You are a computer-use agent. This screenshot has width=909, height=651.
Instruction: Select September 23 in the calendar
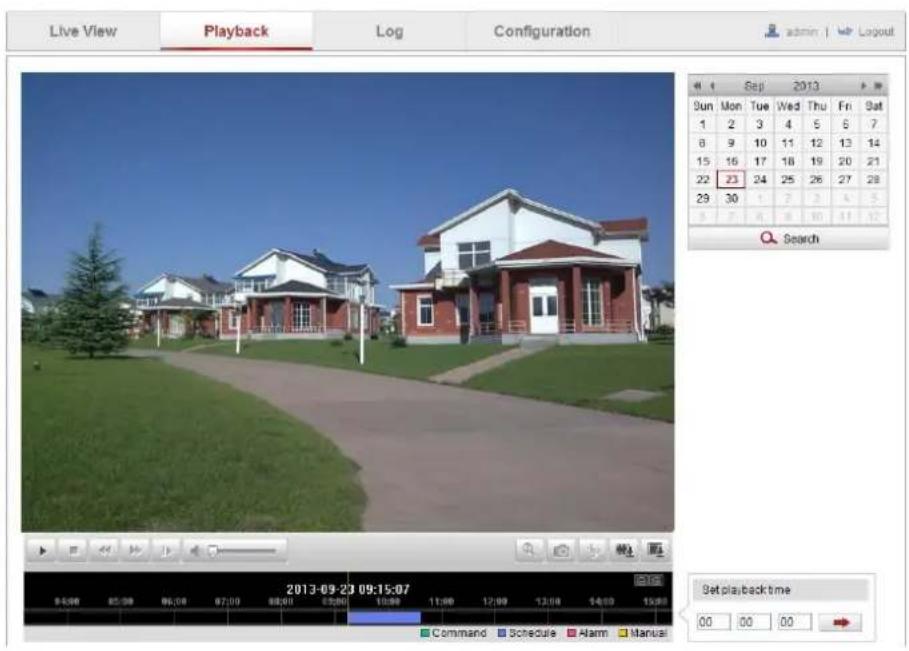732,180
